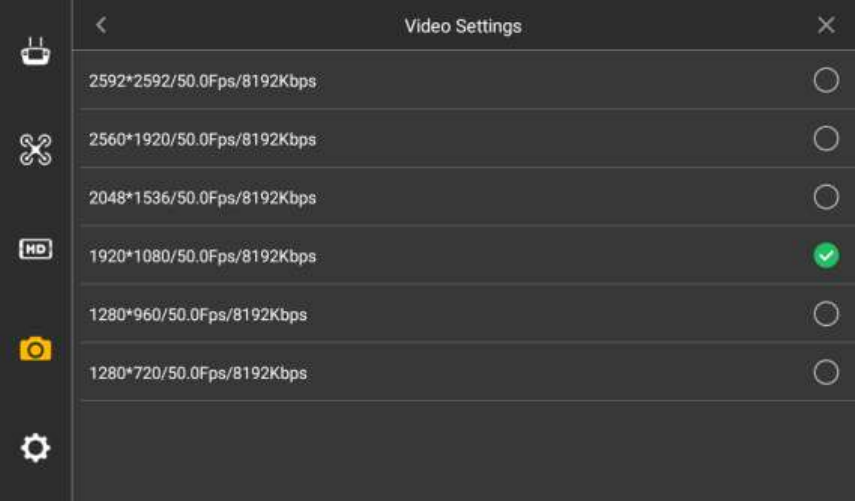The height and width of the screenshot is (501, 855).
Task: Select the 1280*720 radio button
Action: point(826,372)
